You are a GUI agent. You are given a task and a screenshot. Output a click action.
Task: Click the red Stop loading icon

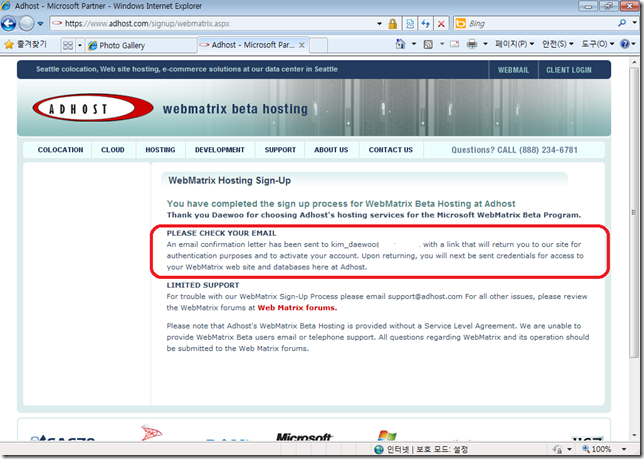[x=441, y=24]
